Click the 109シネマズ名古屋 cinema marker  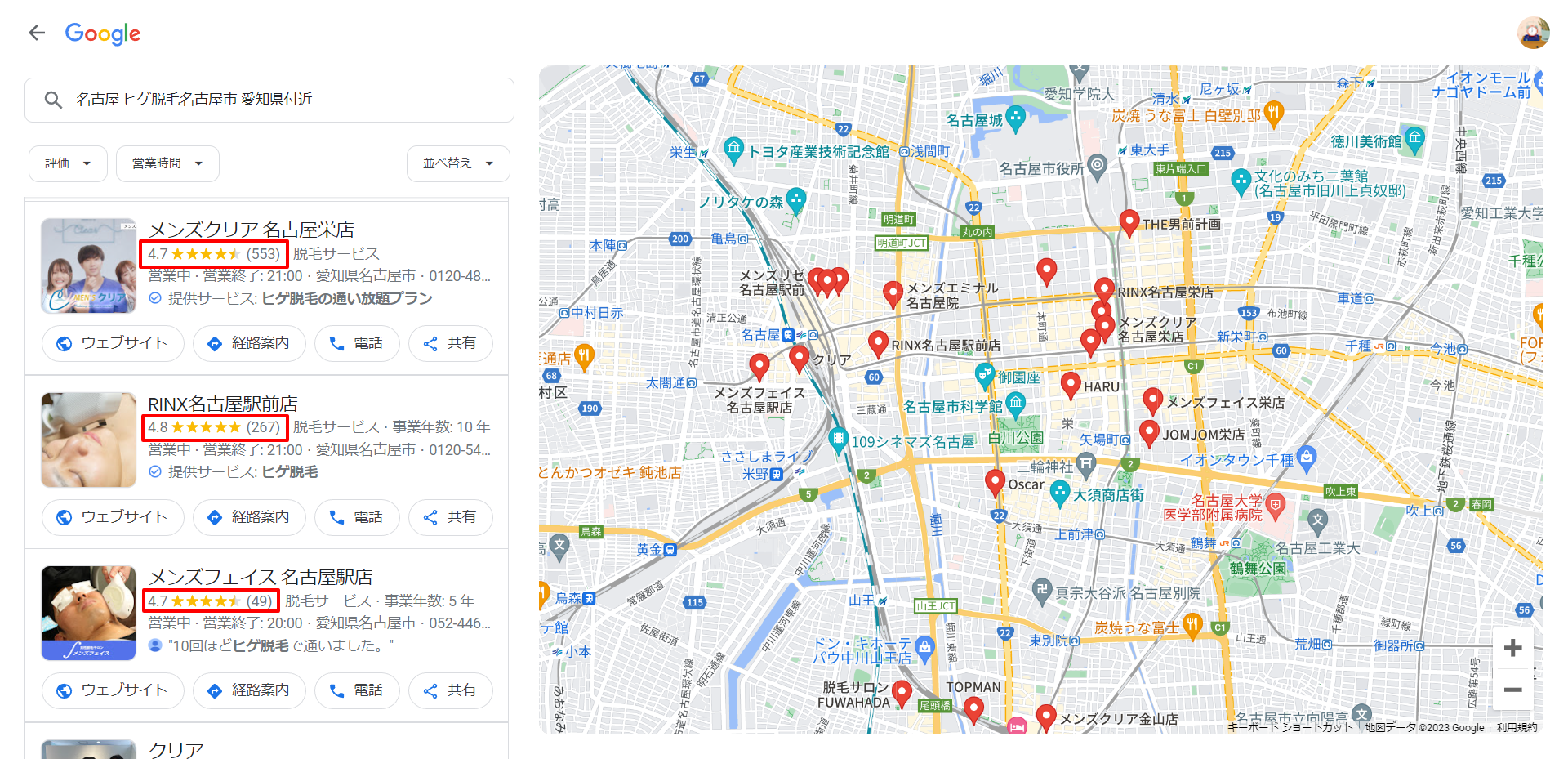[838, 440]
